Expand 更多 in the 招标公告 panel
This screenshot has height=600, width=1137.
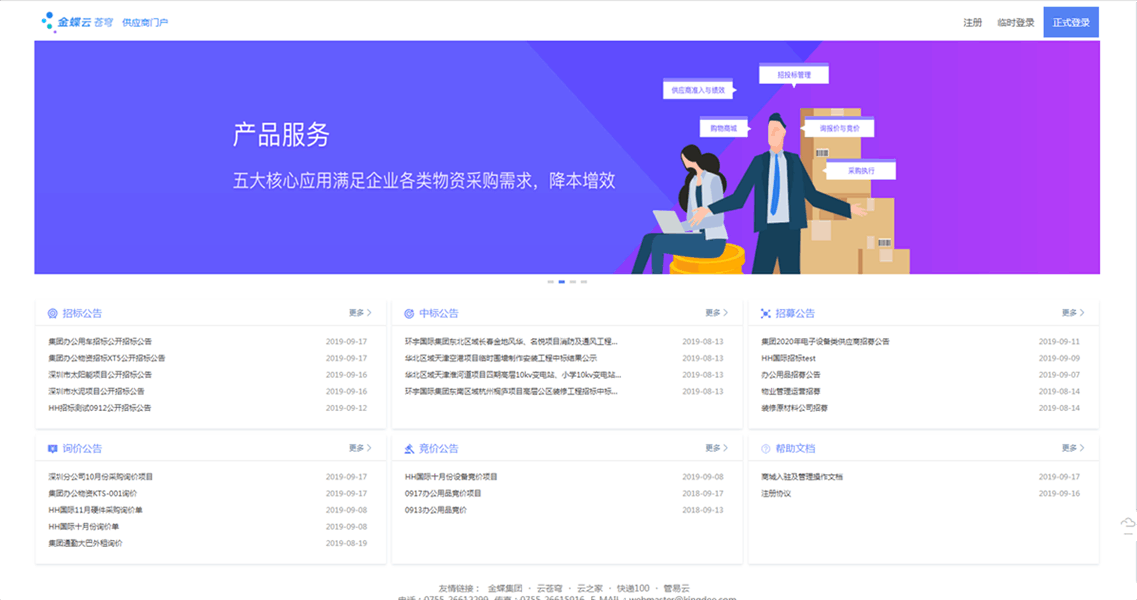click(360, 313)
